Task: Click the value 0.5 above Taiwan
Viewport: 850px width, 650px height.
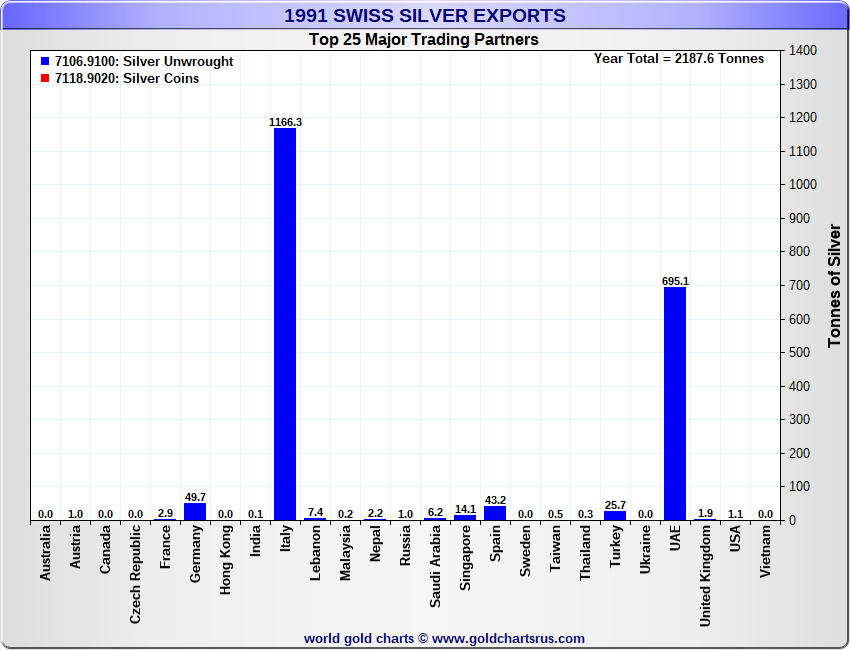Action: point(555,514)
